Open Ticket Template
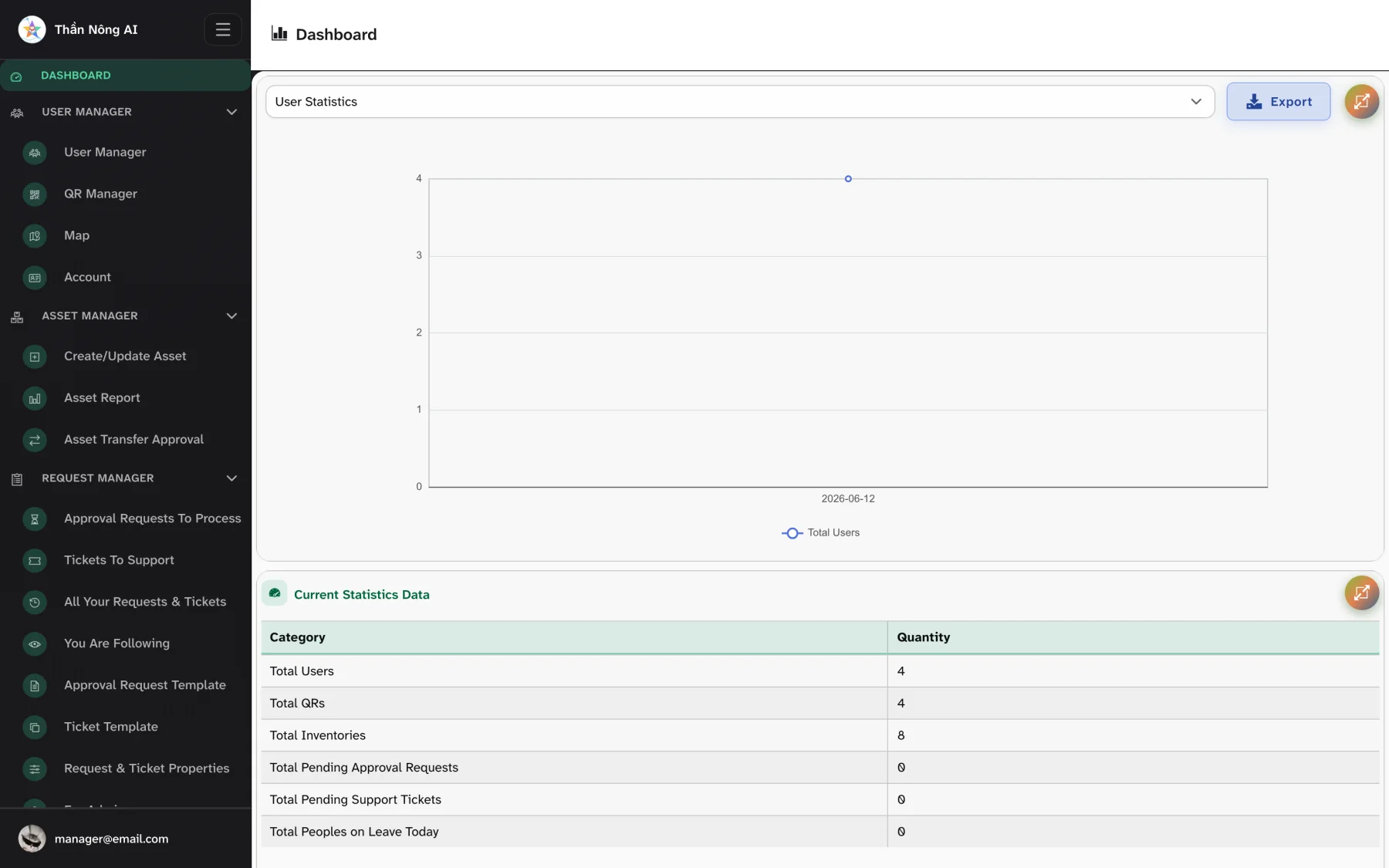Viewport: 1389px width, 868px height. (x=110, y=728)
